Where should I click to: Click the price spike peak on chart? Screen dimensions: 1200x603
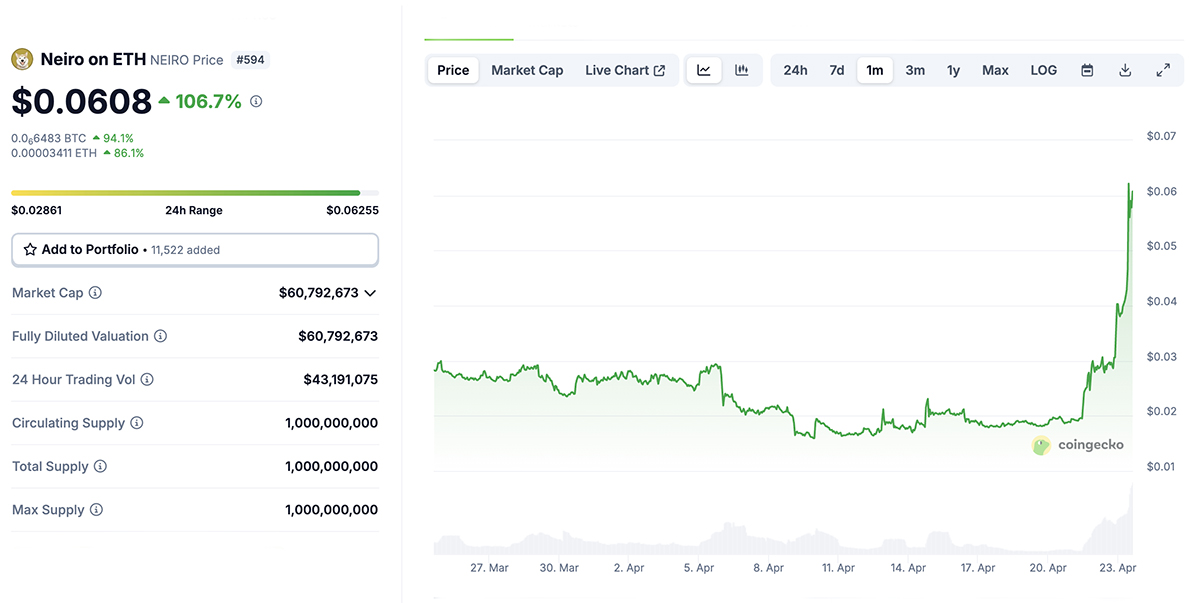click(x=1129, y=185)
